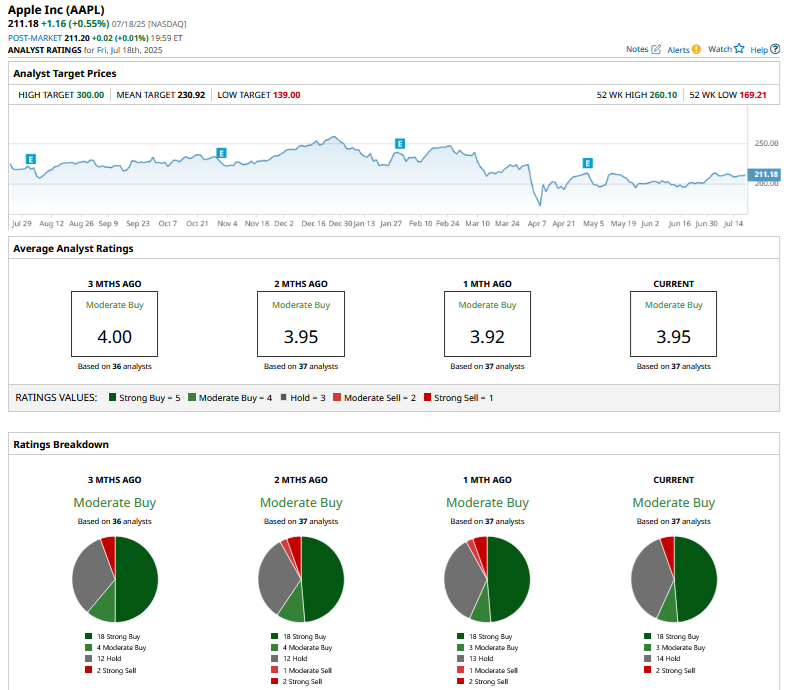The image size is (787, 690).
Task: Click 52 WK LOW 169.21 value
Action: point(753,95)
